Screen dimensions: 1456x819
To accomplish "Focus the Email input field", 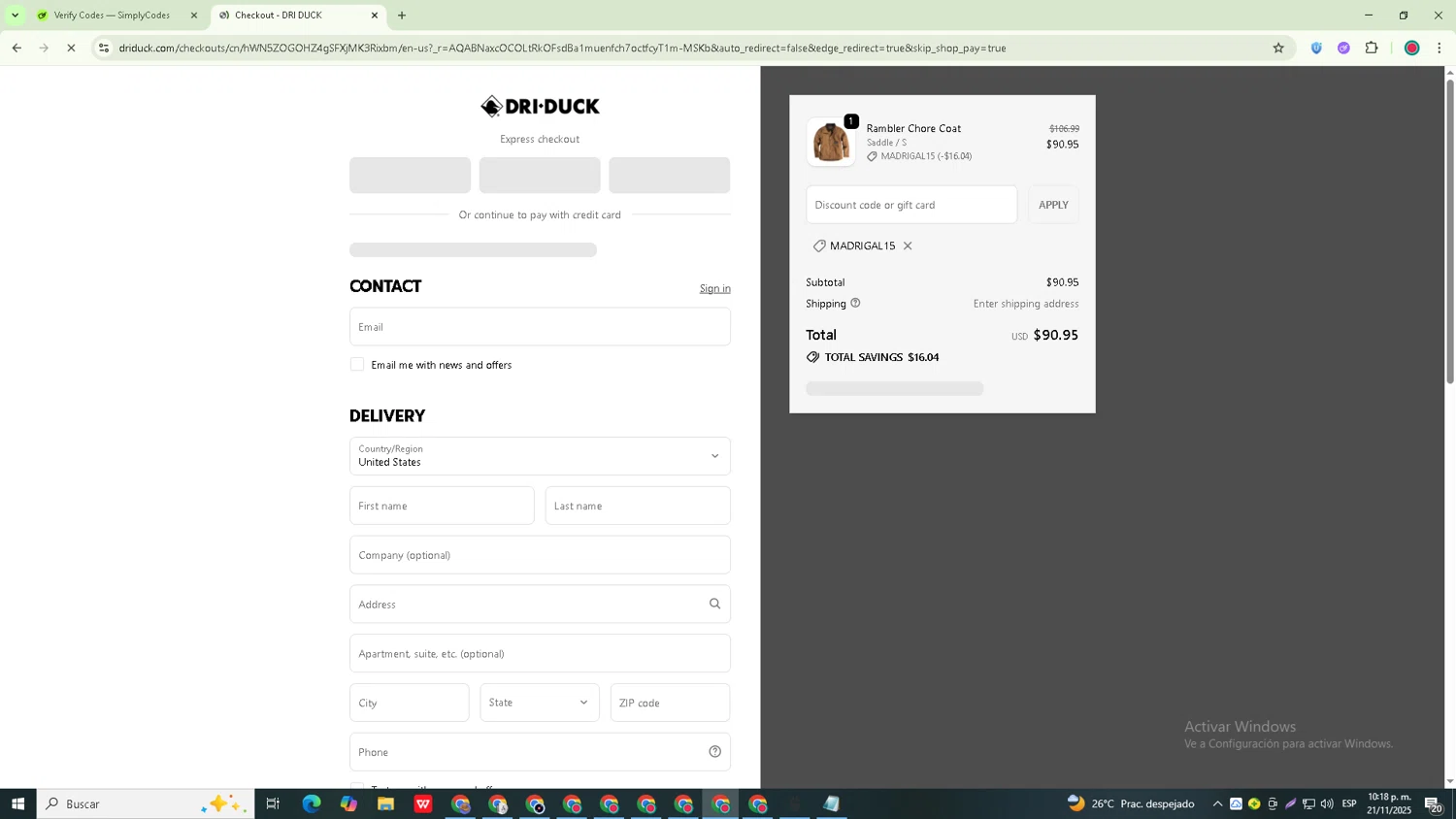I will click(540, 327).
